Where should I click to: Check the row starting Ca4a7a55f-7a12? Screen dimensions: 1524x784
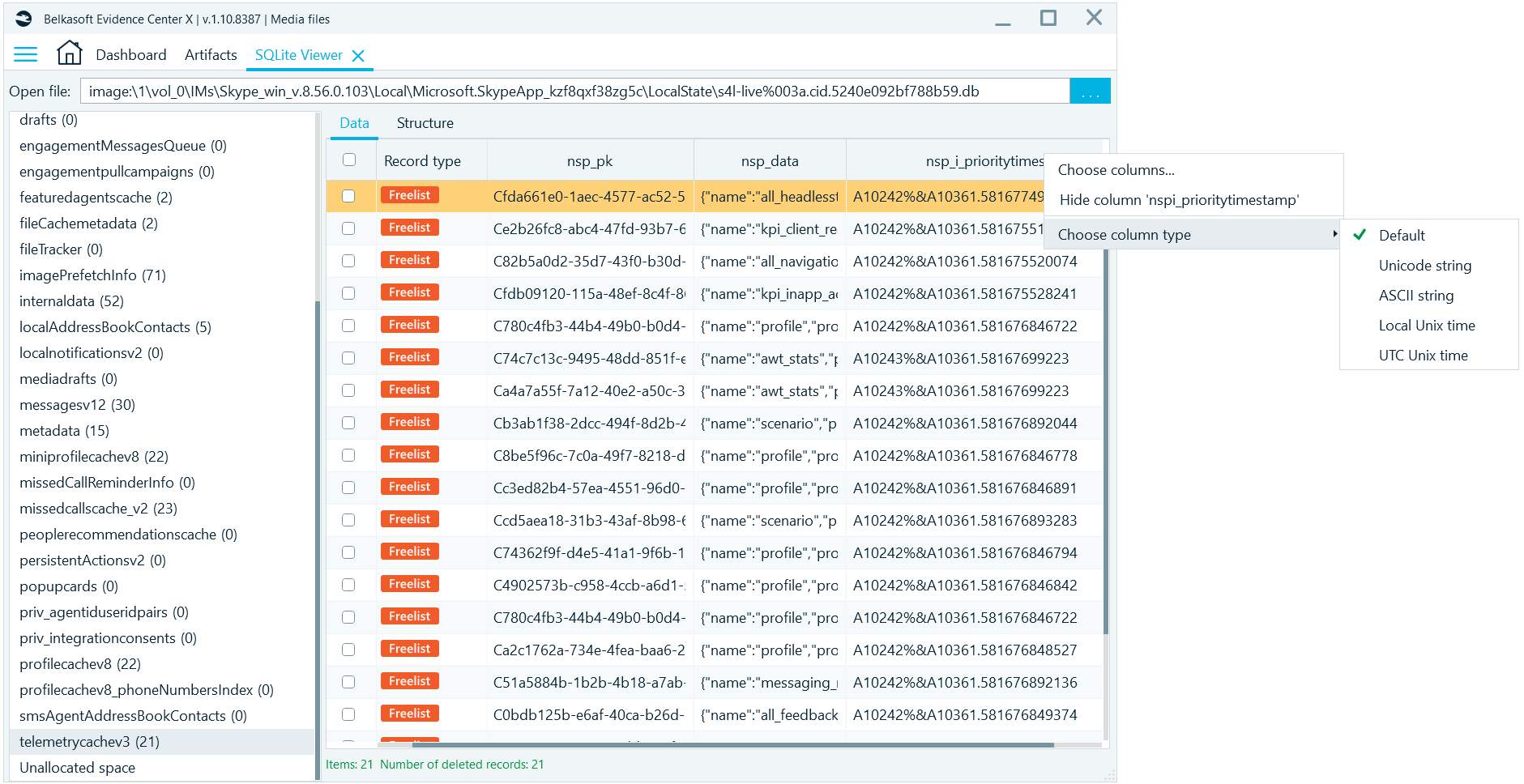(x=348, y=390)
